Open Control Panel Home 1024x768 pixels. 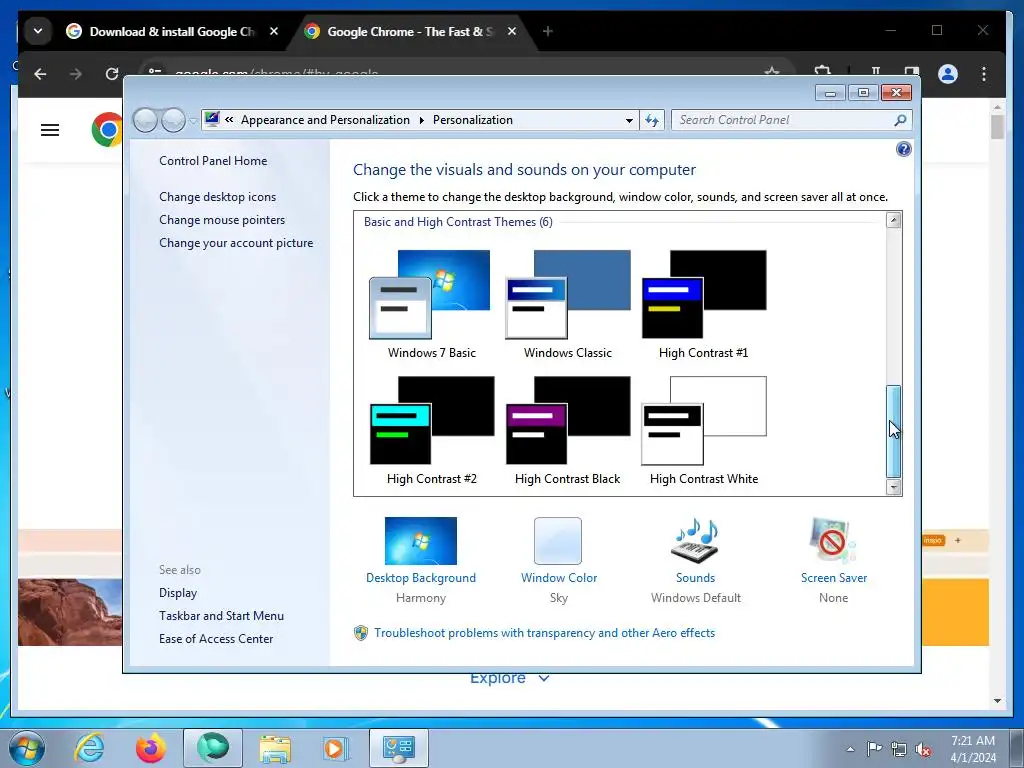213,161
